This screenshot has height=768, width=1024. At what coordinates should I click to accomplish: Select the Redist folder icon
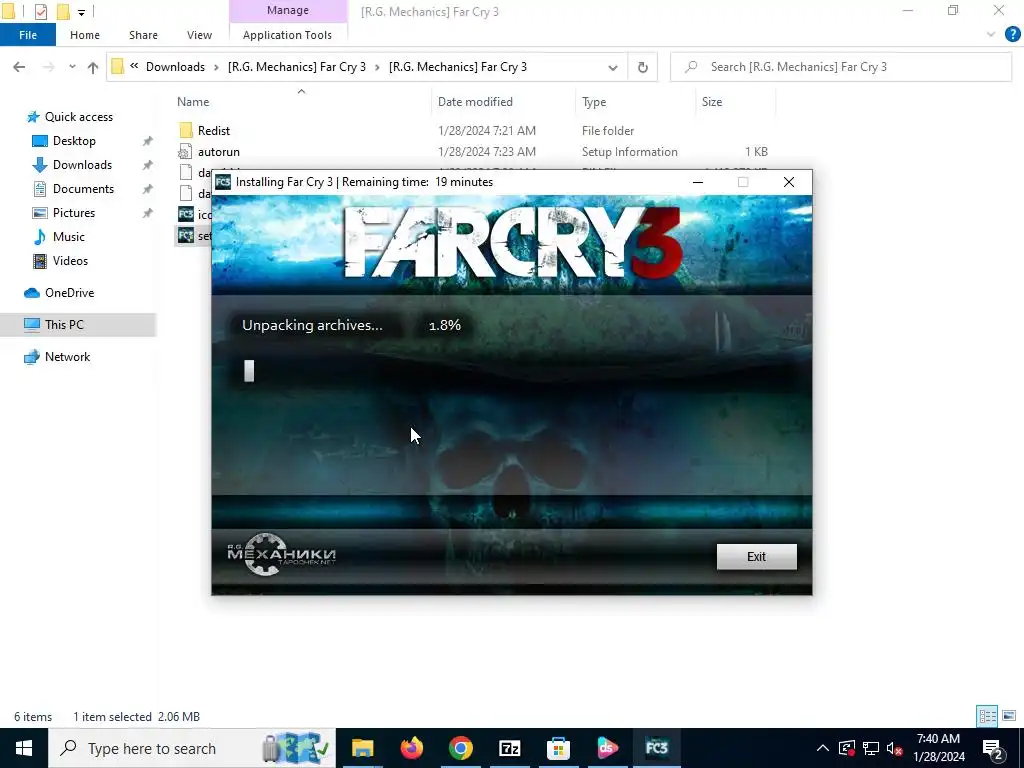(x=186, y=130)
